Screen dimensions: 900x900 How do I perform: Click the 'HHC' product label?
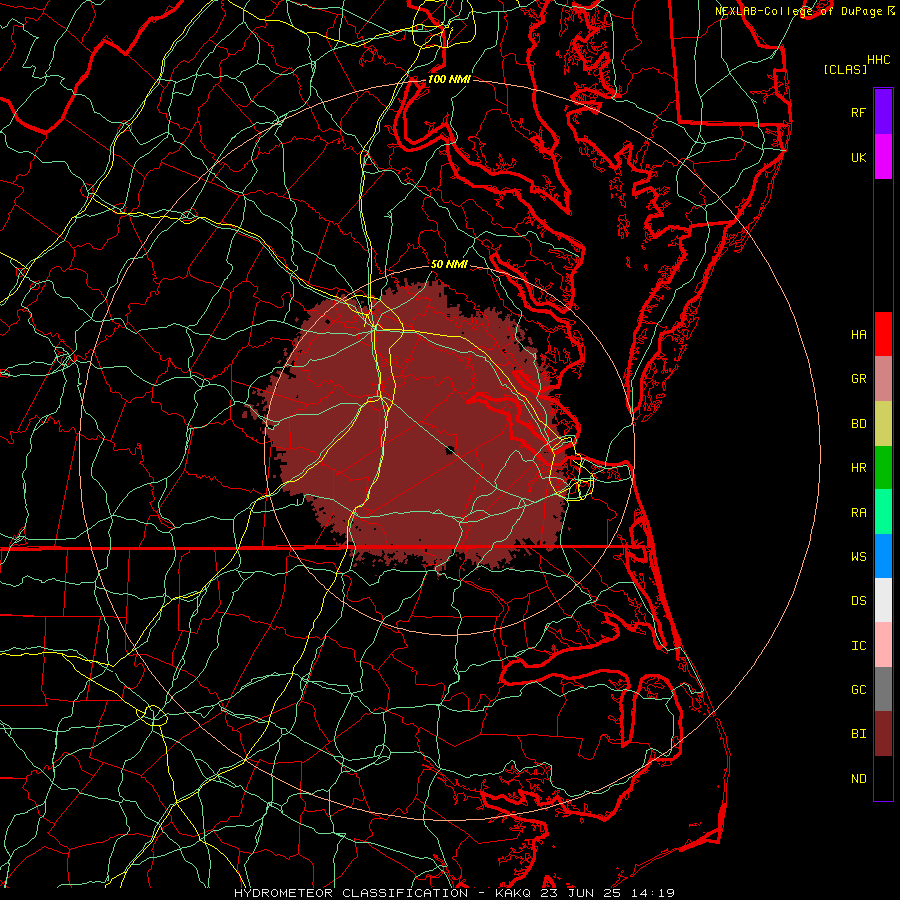click(x=879, y=60)
